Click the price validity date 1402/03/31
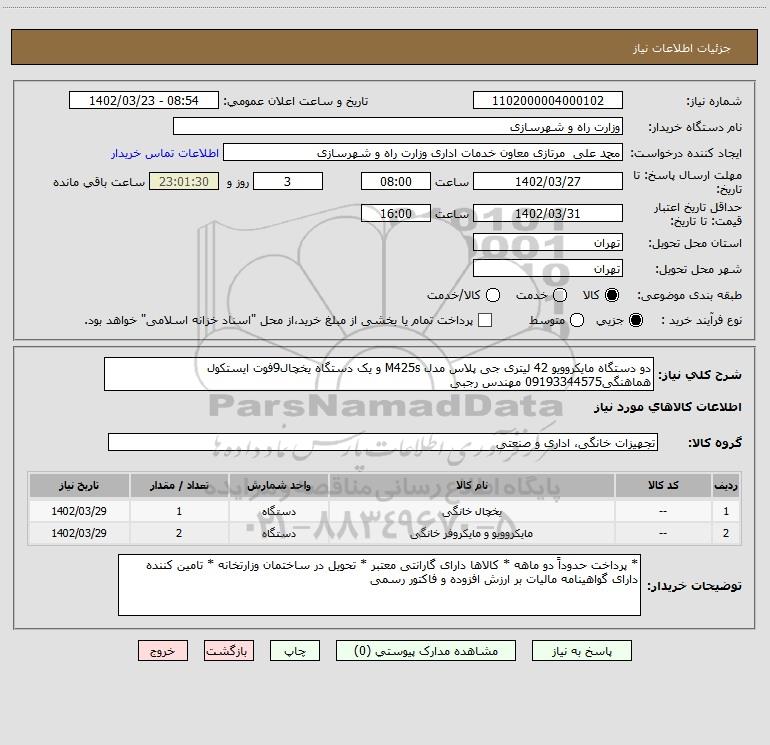The height and width of the screenshot is (745, 770). 548,213
